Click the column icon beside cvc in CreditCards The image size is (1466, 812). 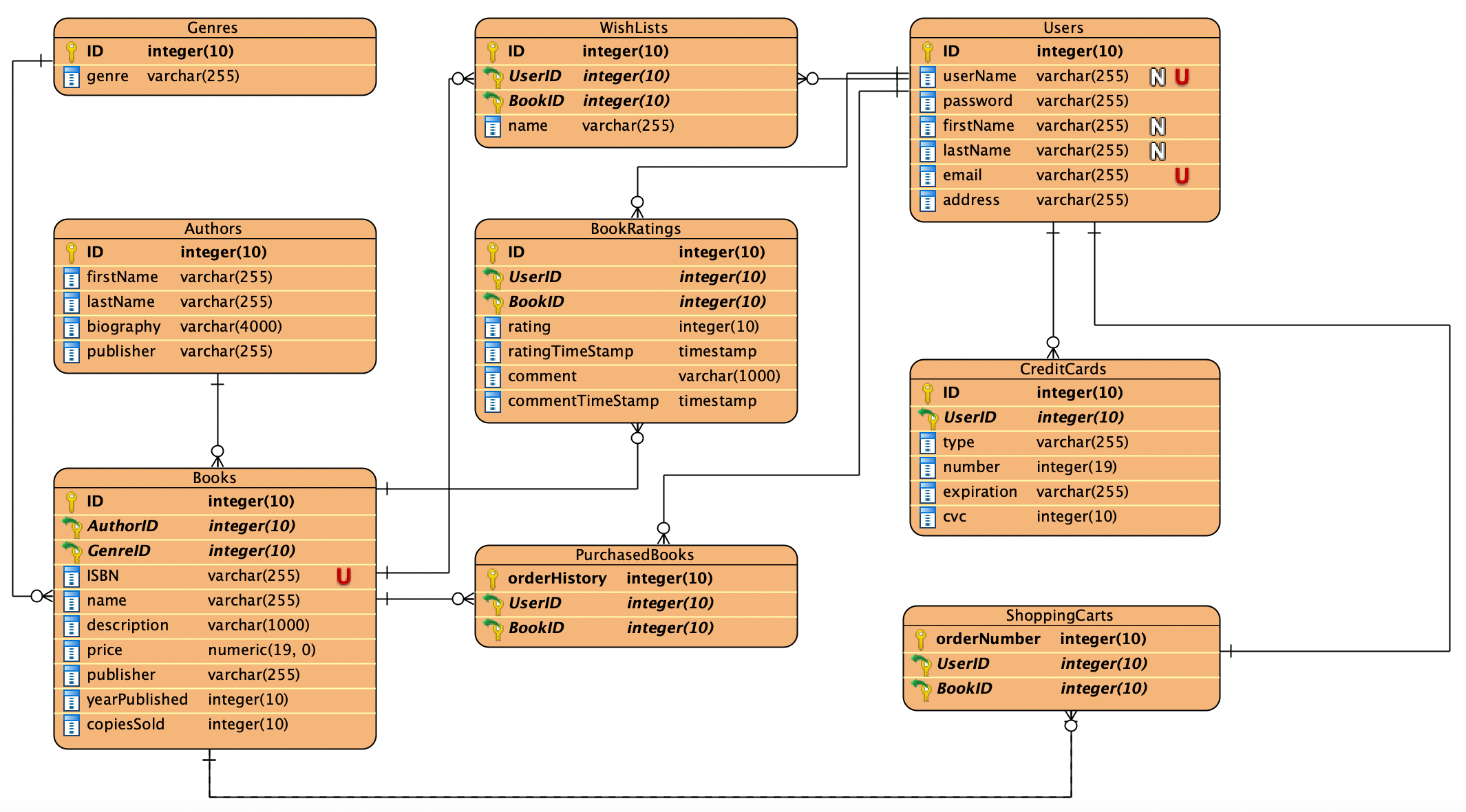click(927, 517)
